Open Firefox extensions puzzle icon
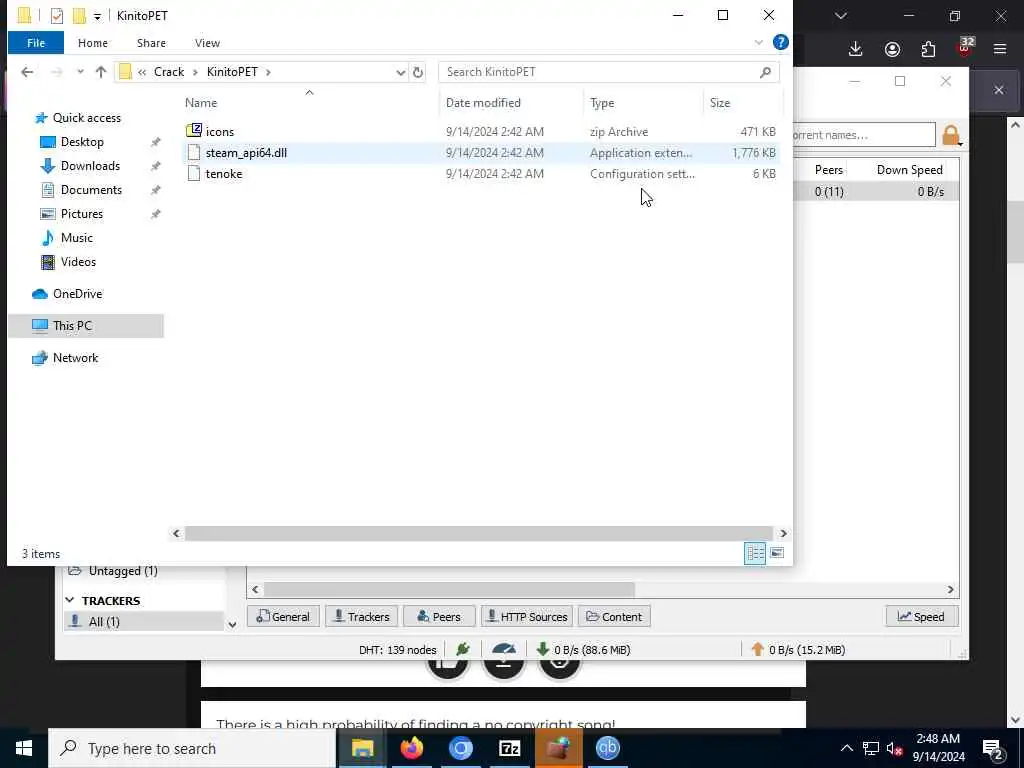Viewport: 1024px width, 768px height. coord(928,49)
